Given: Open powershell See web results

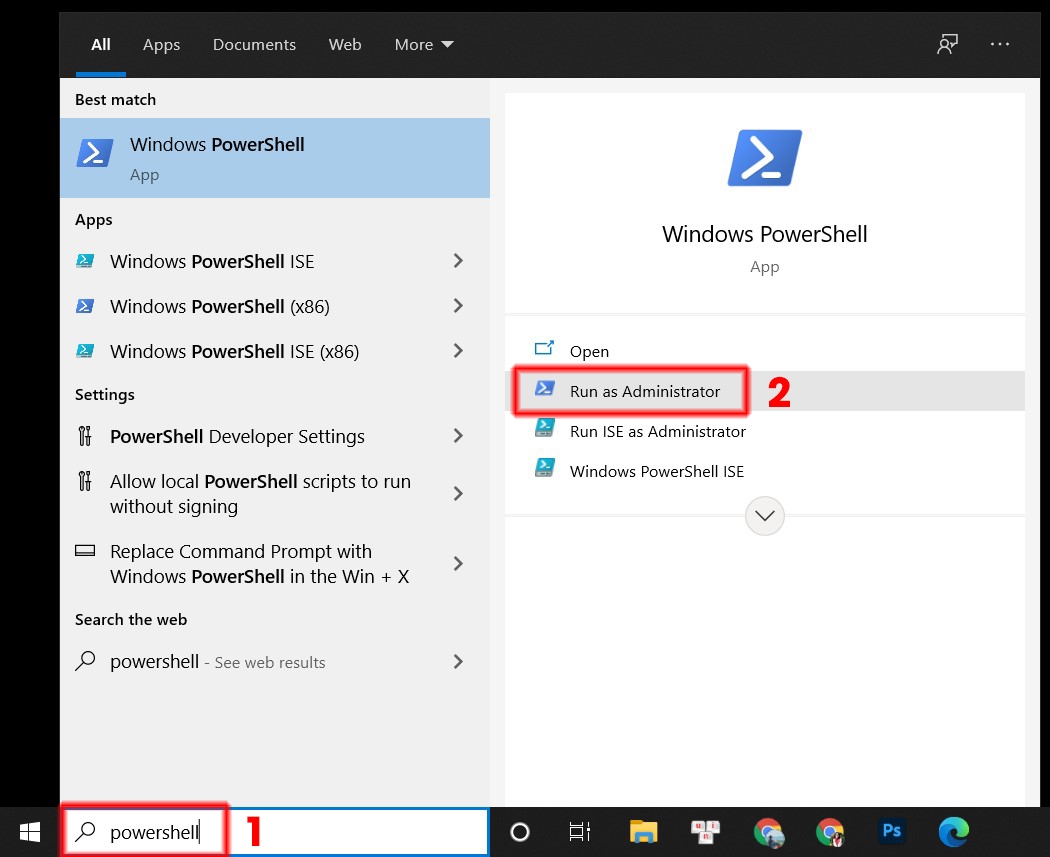Looking at the screenshot, I should click(x=275, y=661).
